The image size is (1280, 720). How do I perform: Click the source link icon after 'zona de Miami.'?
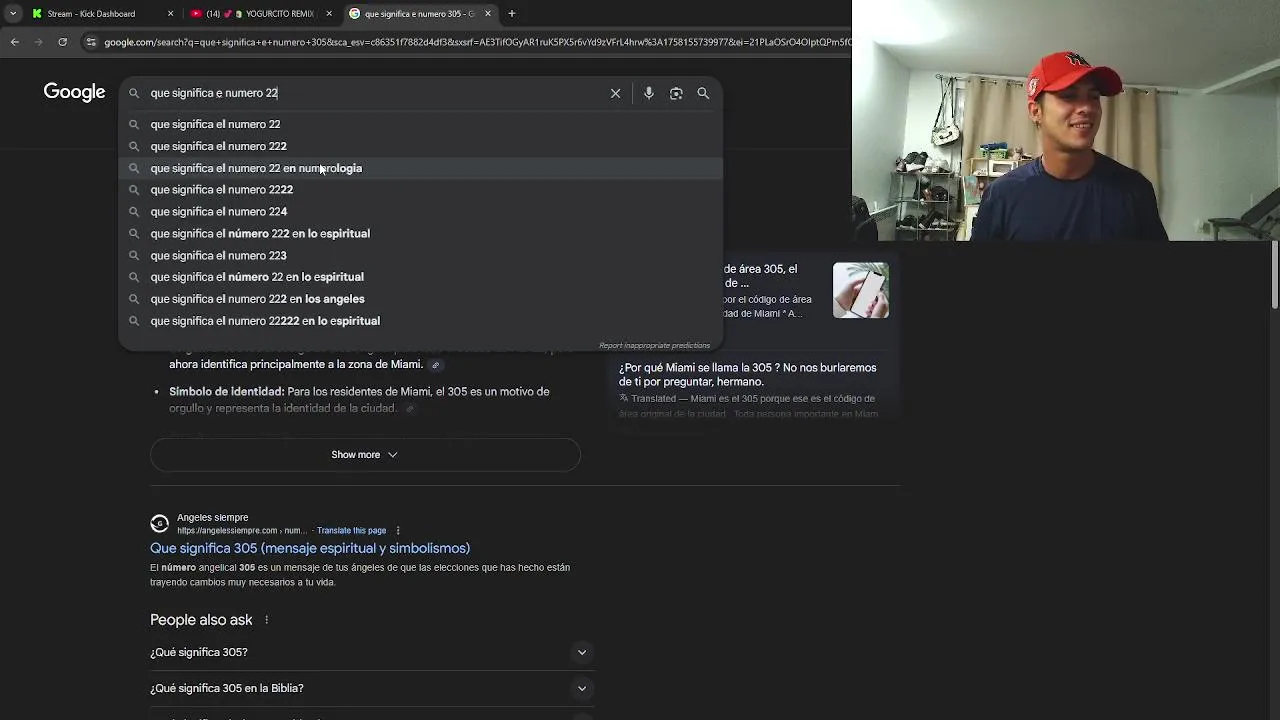tap(435, 365)
